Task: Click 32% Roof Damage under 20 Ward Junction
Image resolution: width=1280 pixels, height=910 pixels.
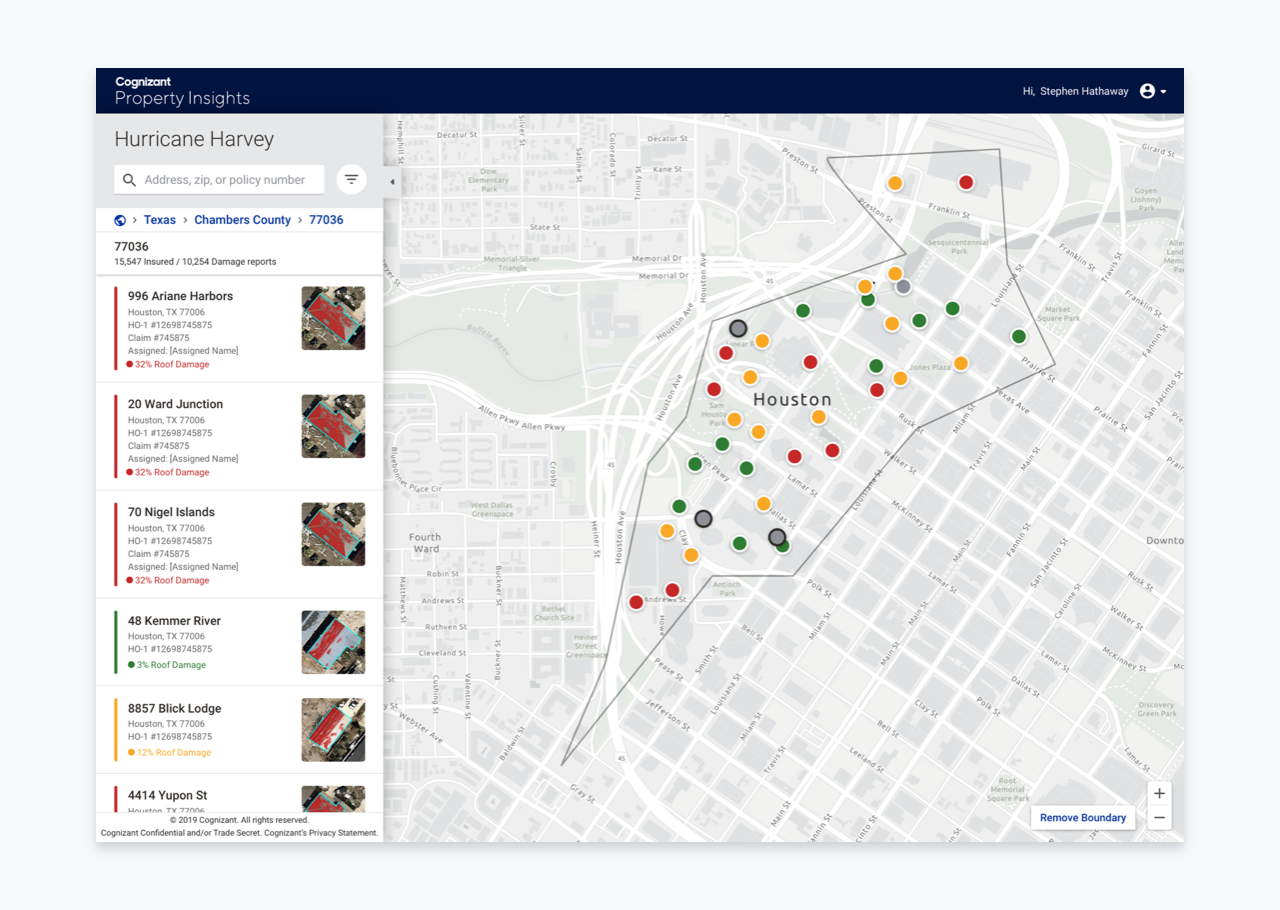Action: (172, 473)
